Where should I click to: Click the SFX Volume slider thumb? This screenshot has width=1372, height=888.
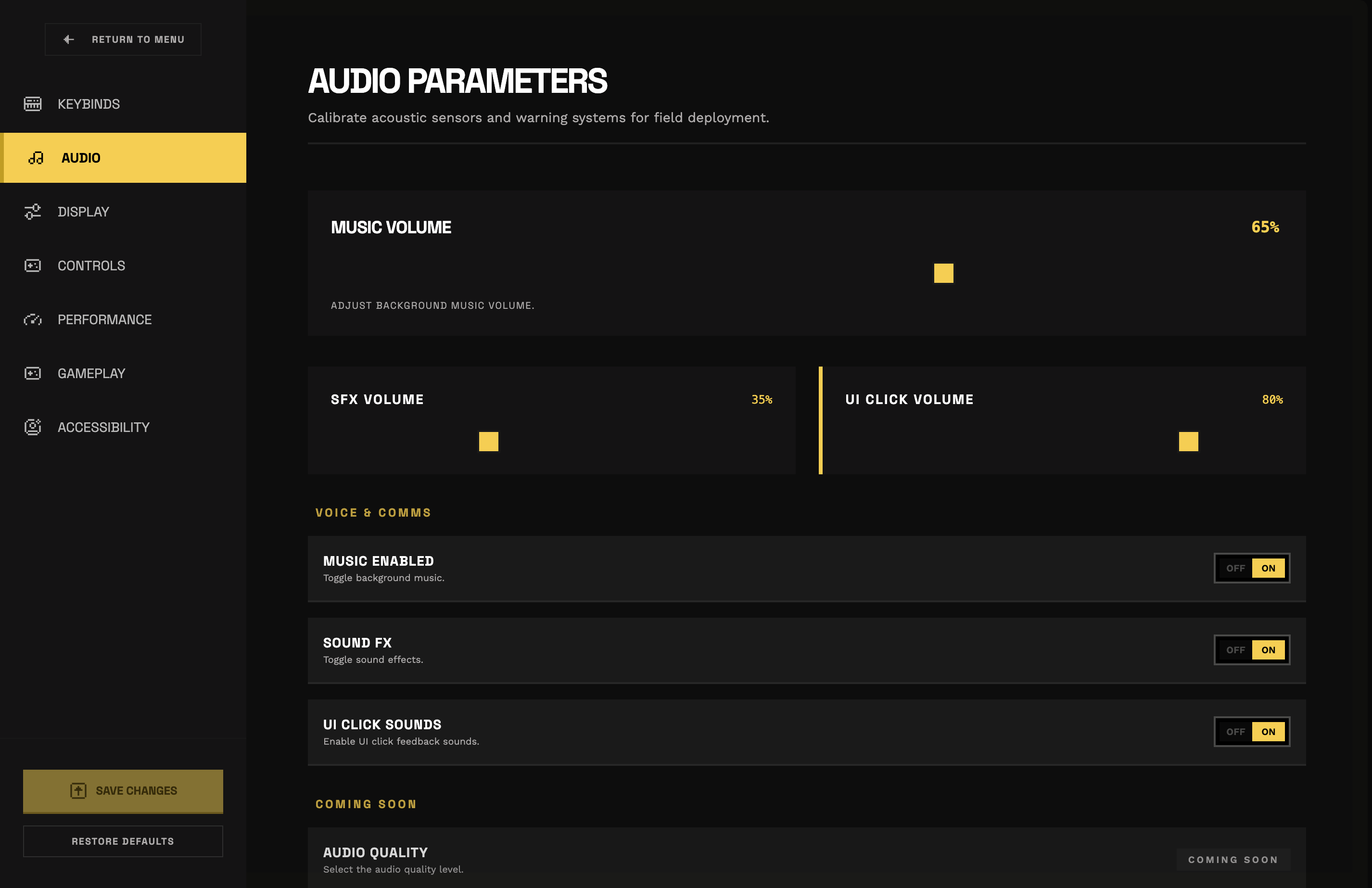point(488,442)
